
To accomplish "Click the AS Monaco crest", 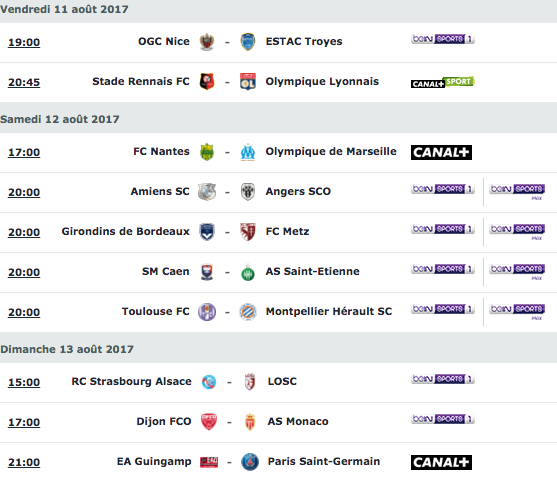I will [x=250, y=422].
